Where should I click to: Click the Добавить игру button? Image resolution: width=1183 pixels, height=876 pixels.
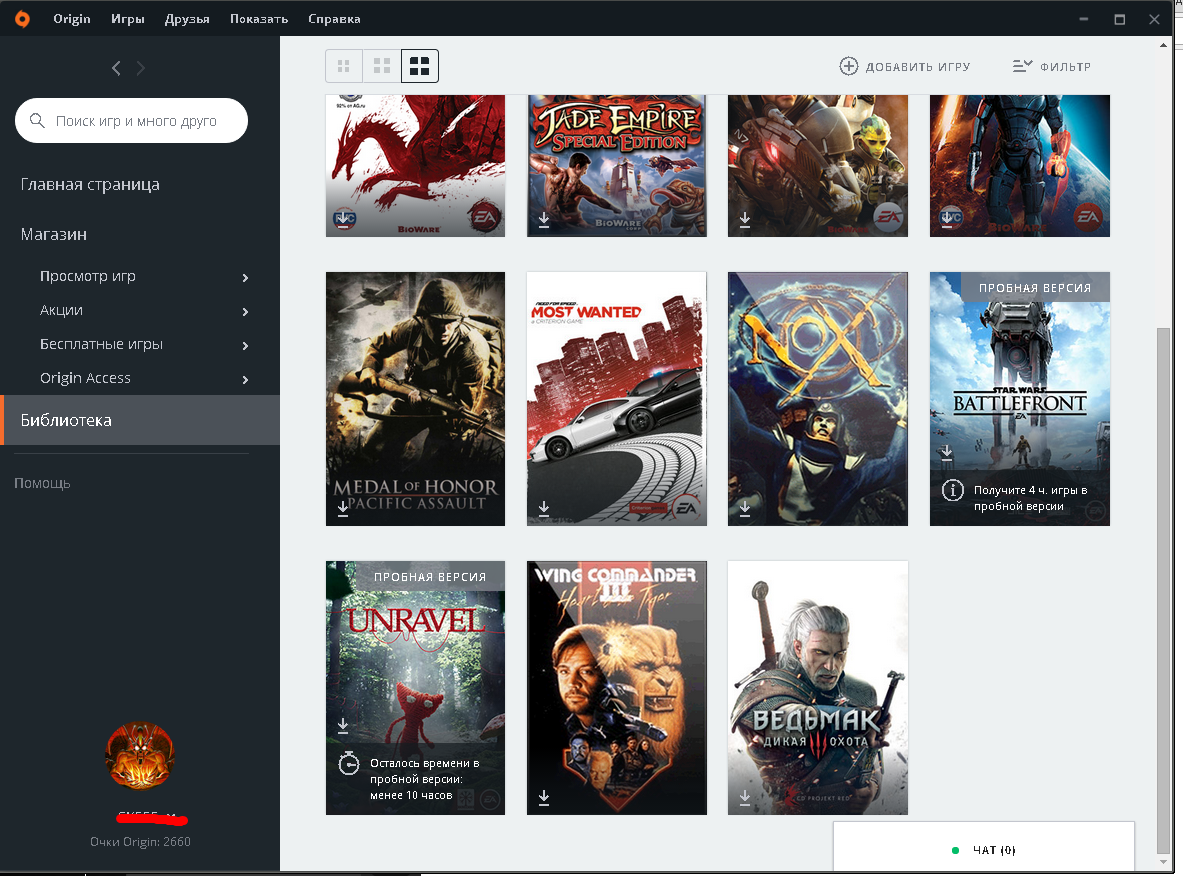[905, 66]
